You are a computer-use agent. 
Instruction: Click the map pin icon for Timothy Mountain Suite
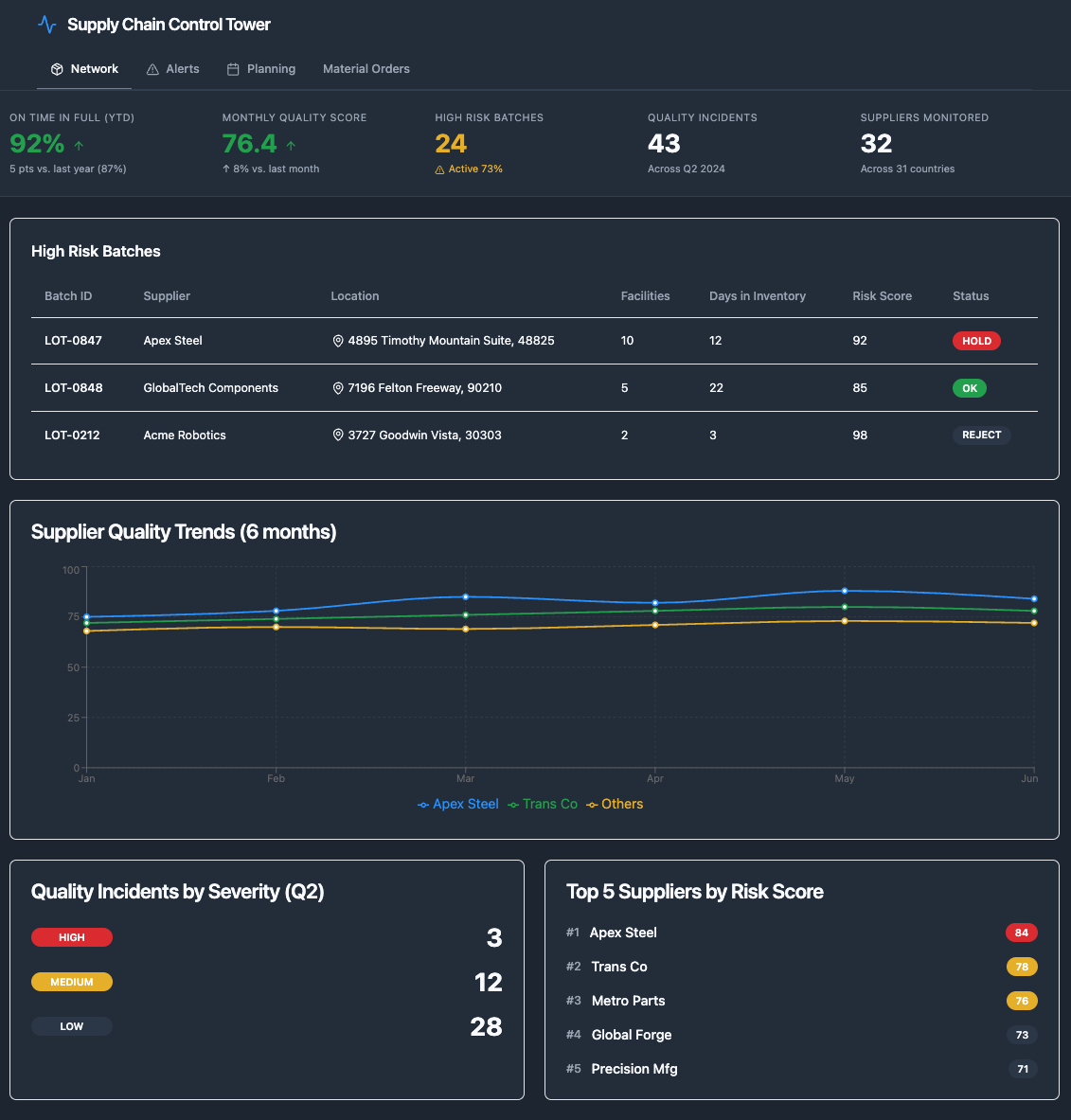coord(338,341)
